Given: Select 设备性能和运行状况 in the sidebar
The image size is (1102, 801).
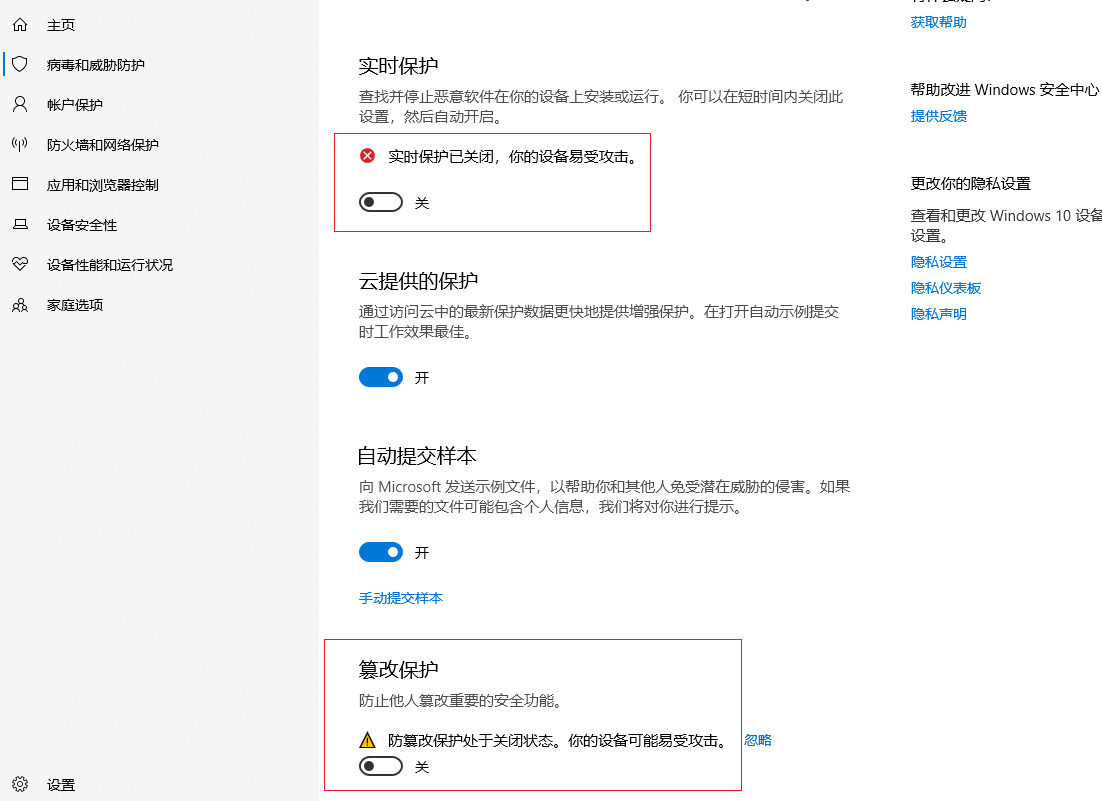Looking at the screenshot, I should click(x=109, y=265).
